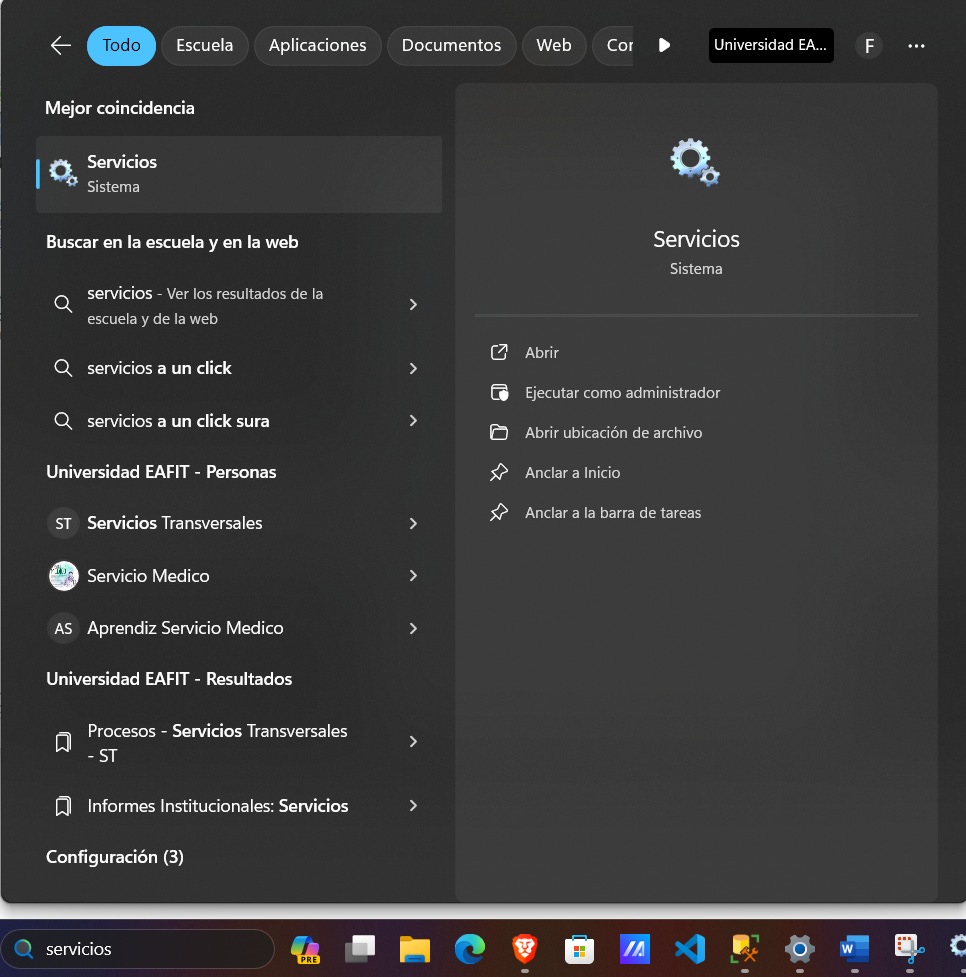Open the Aplicaciones filter tab
This screenshot has height=977, width=966.
(x=317, y=45)
